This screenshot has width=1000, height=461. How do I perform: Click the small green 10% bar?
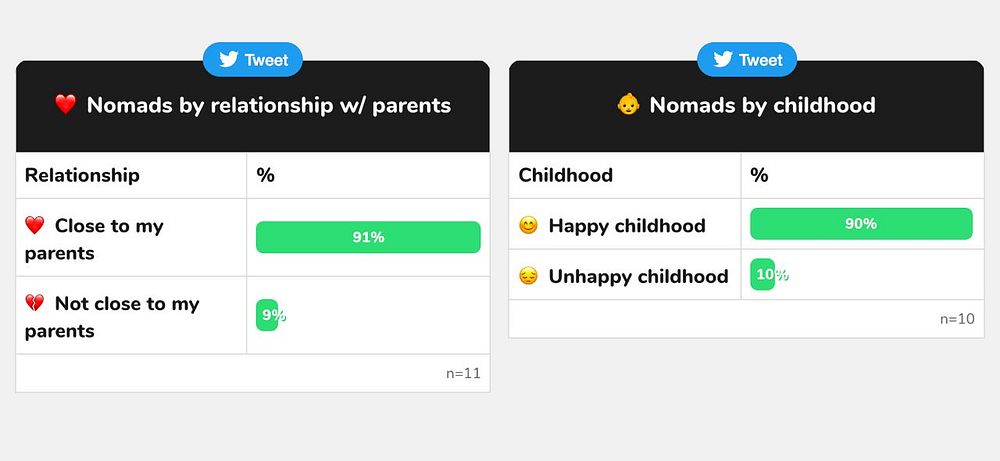[x=762, y=275]
